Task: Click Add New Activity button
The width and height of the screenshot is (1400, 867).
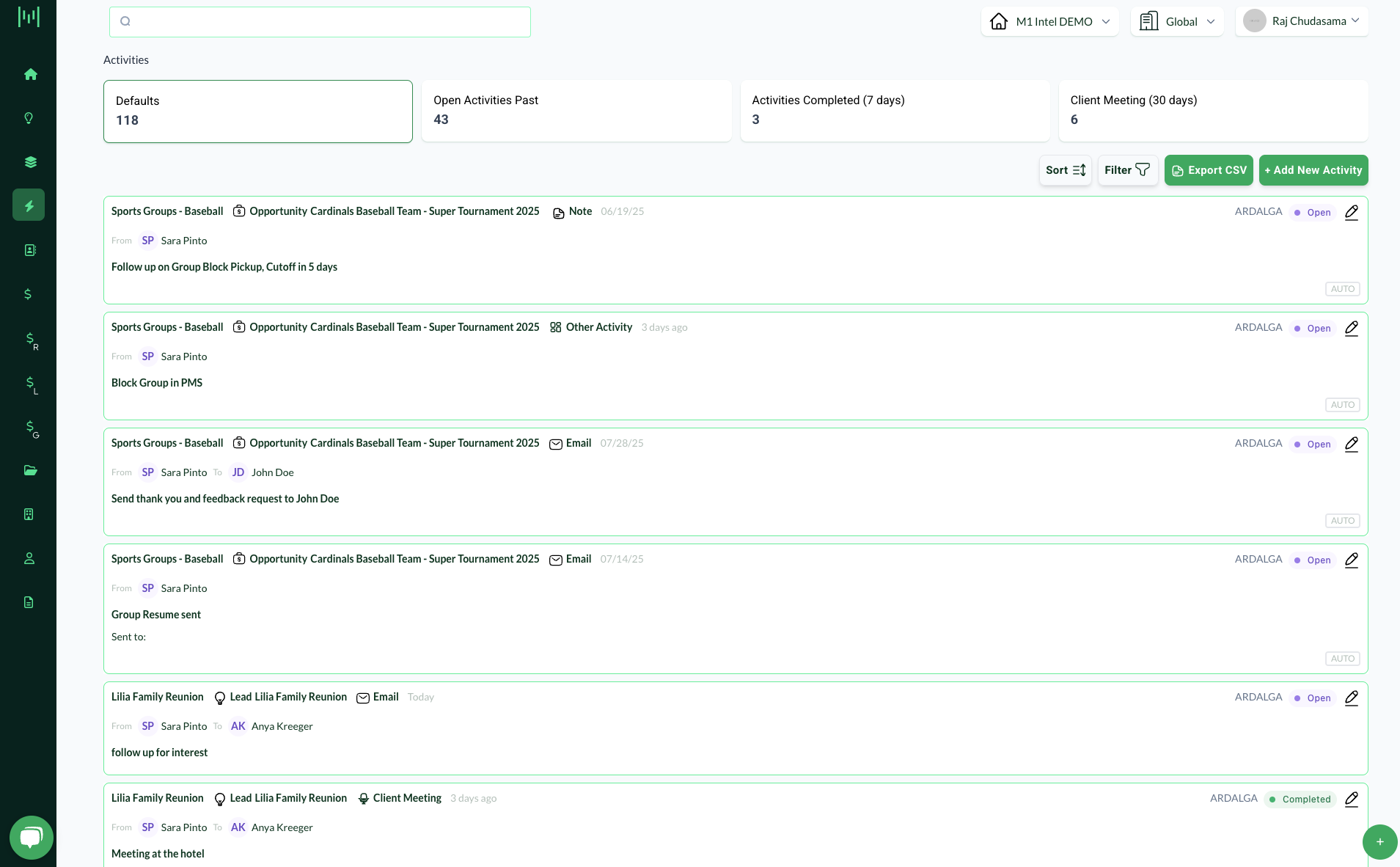Action: (1313, 170)
